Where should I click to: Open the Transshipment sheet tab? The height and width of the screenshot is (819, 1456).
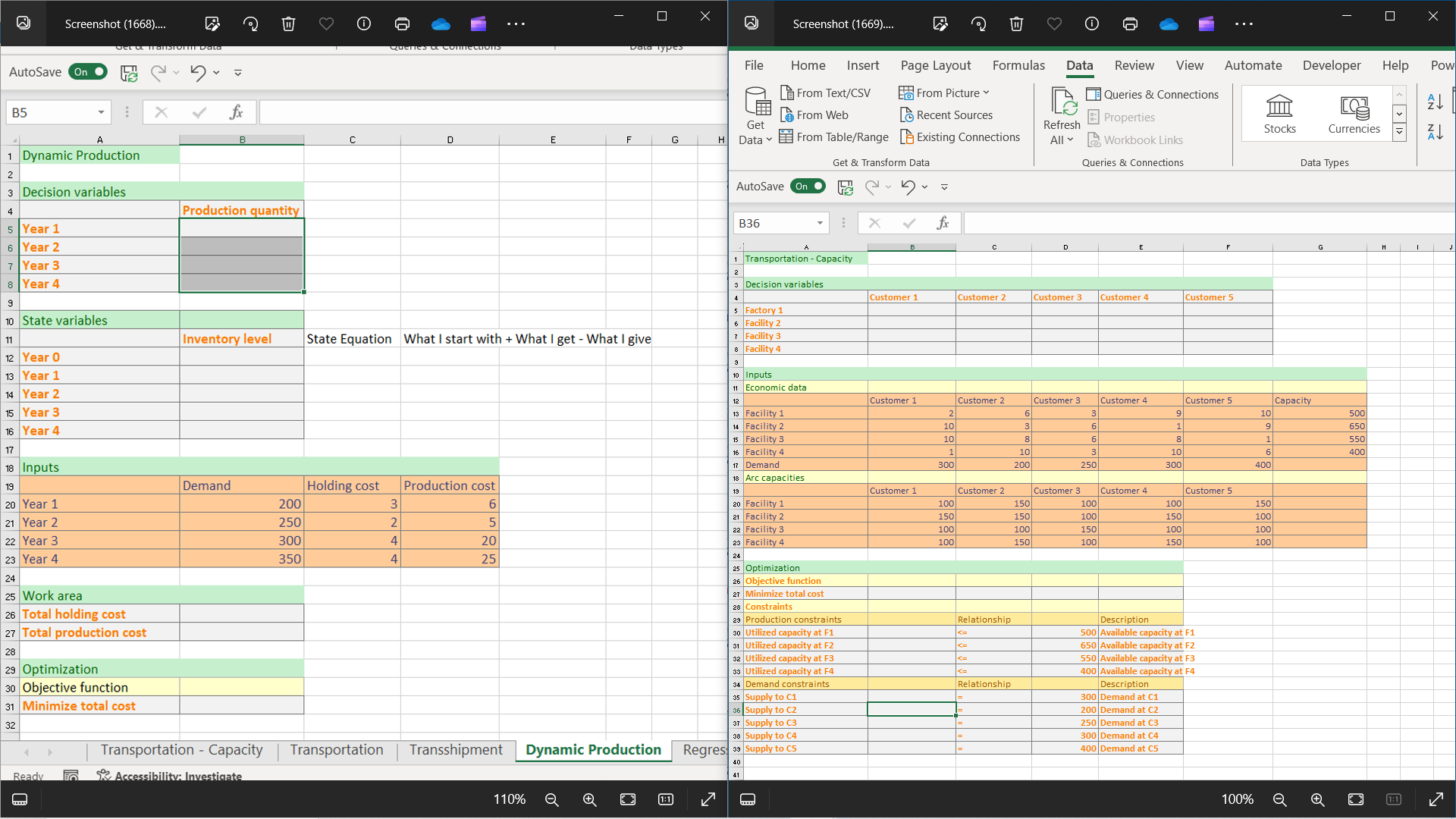pyautogui.click(x=456, y=750)
